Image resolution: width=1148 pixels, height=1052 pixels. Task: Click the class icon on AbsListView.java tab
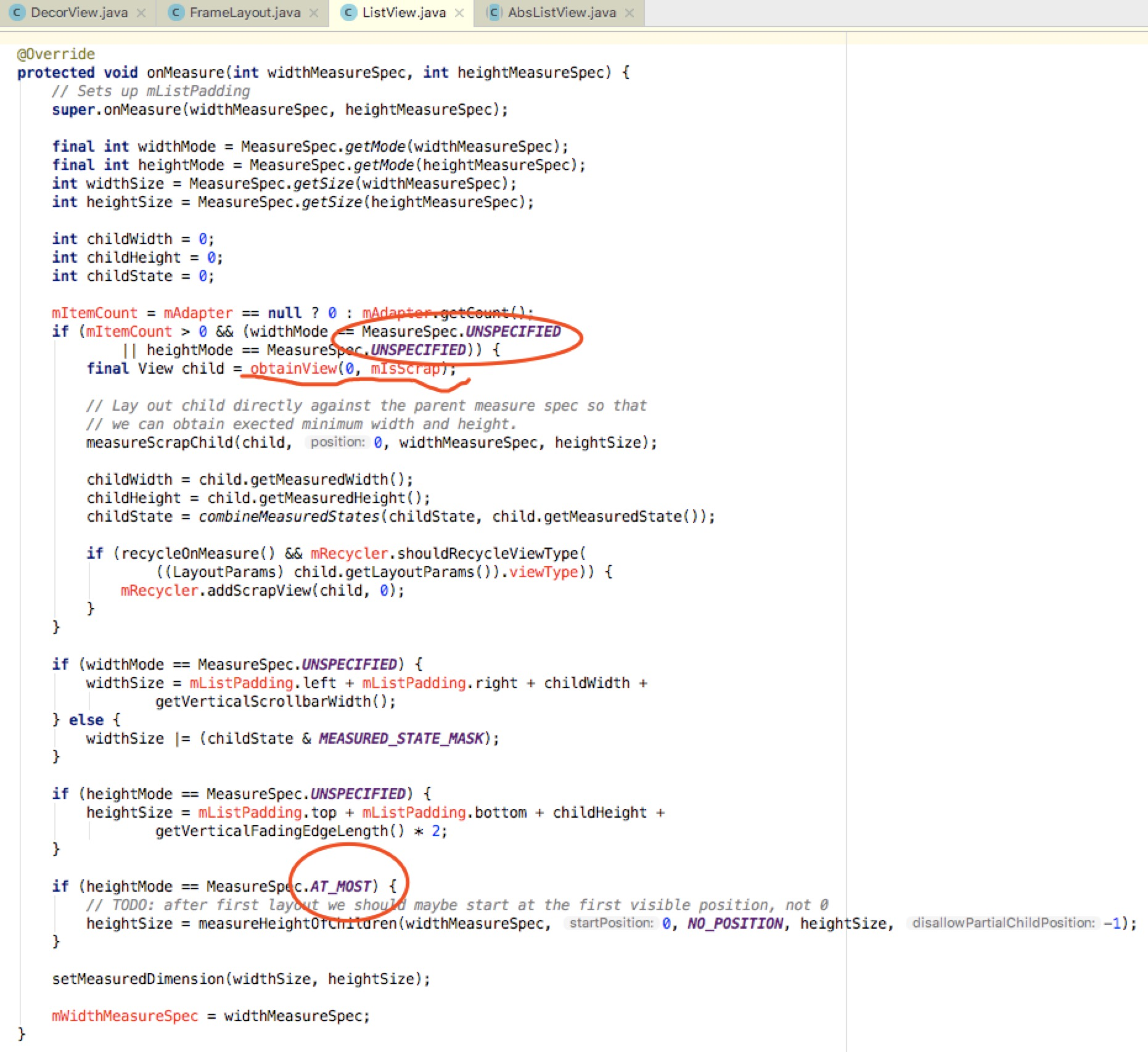point(494,12)
